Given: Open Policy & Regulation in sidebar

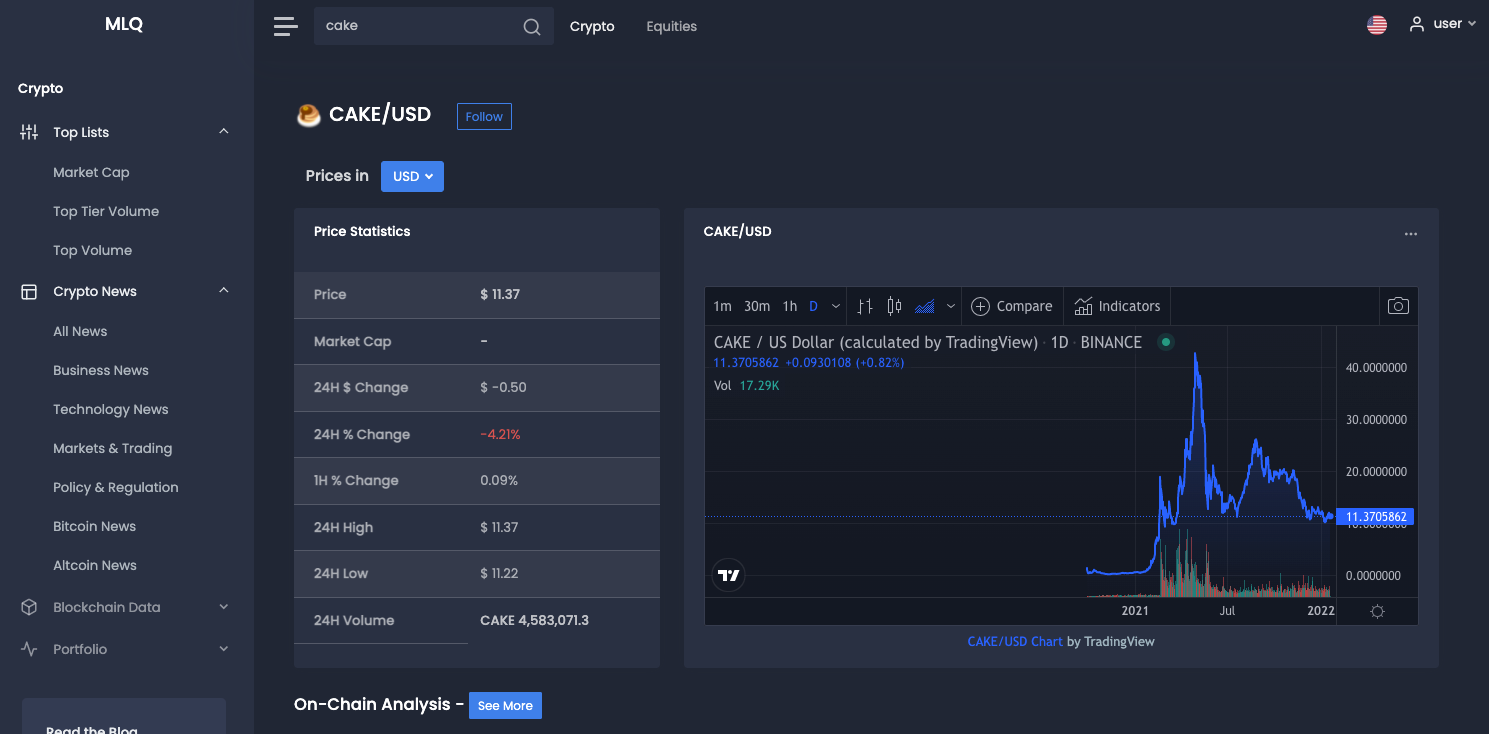Looking at the screenshot, I should [116, 487].
